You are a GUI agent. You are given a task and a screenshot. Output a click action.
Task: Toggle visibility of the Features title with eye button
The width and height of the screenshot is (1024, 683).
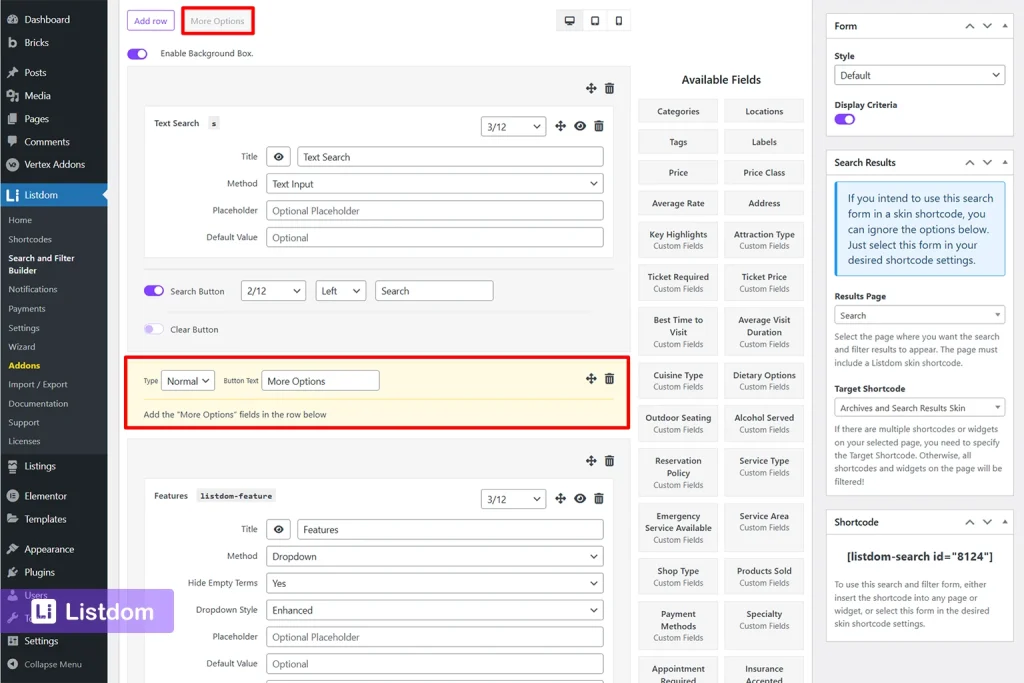(278, 529)
